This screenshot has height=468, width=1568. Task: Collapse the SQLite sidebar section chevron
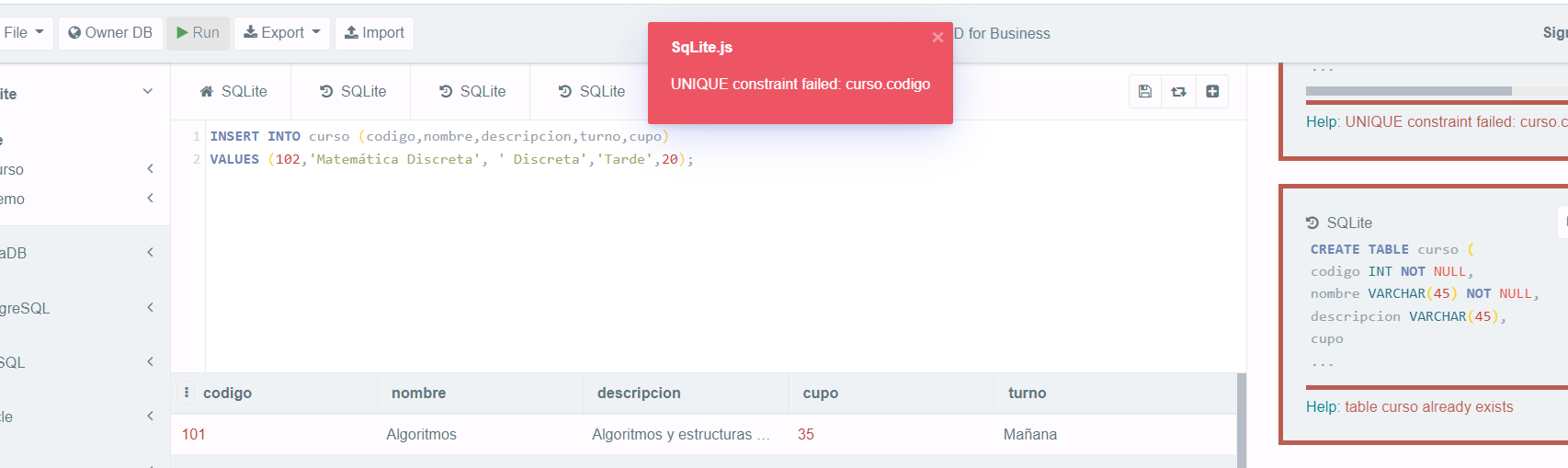tap(148, 92)
